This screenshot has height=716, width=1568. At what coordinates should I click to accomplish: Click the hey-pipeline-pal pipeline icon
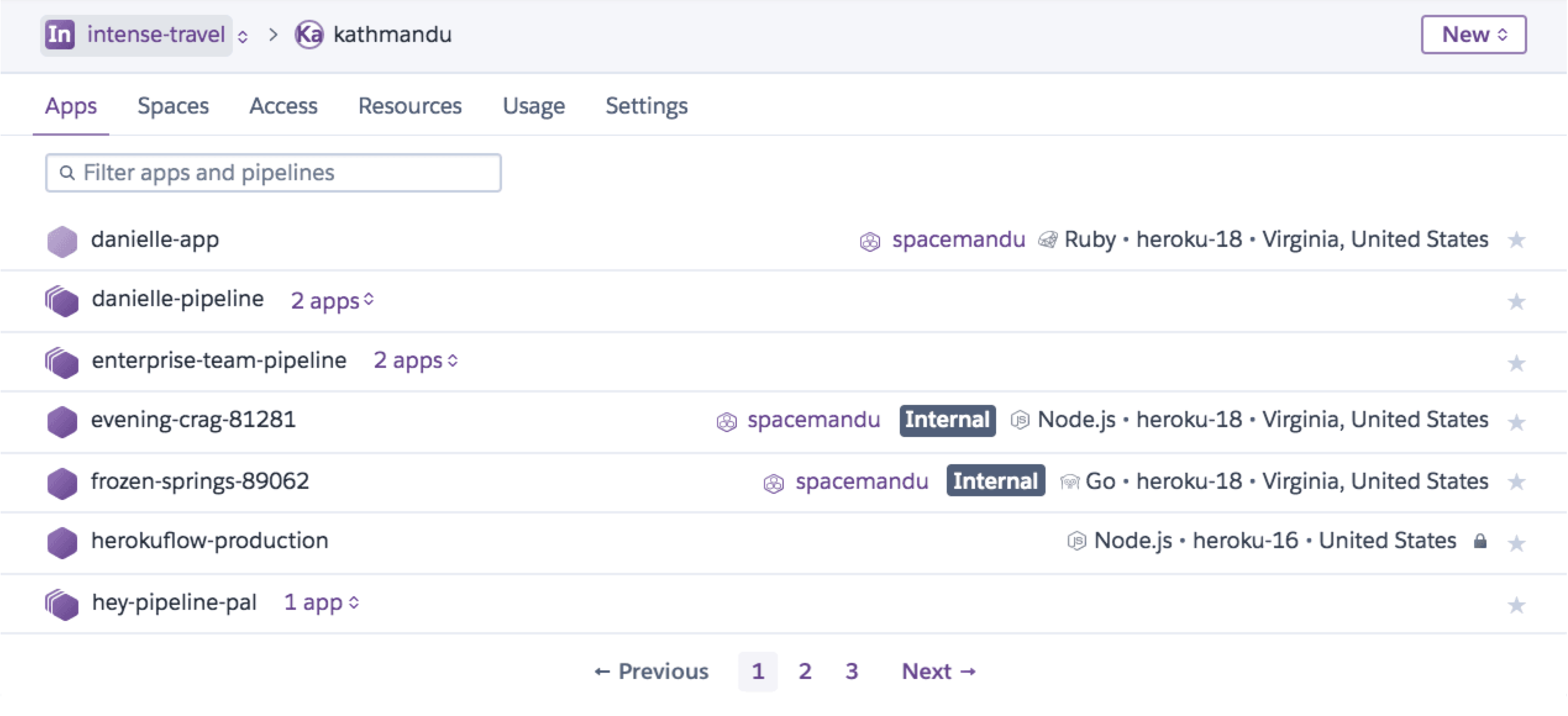62,604
